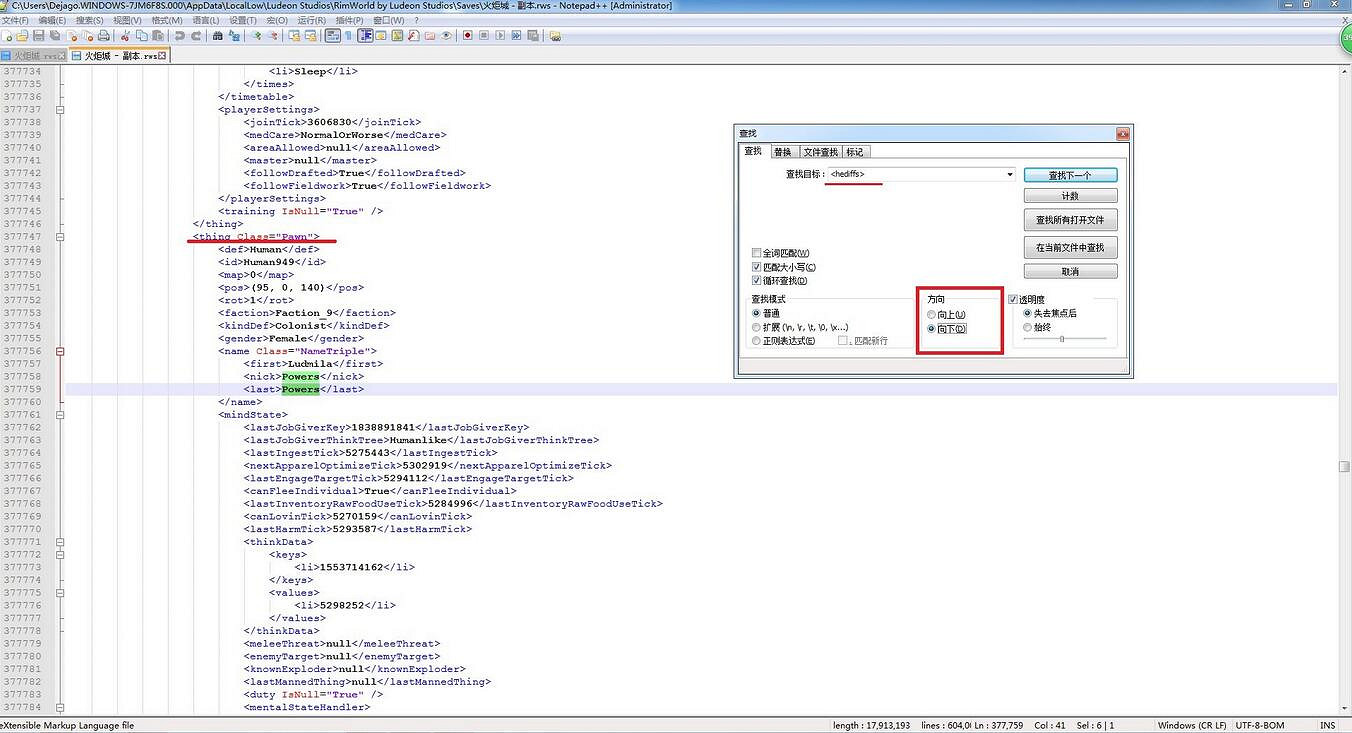Click the 查找下一个 button
The width and height of the screenshot is (1352, 733).
click(1070, 175)
